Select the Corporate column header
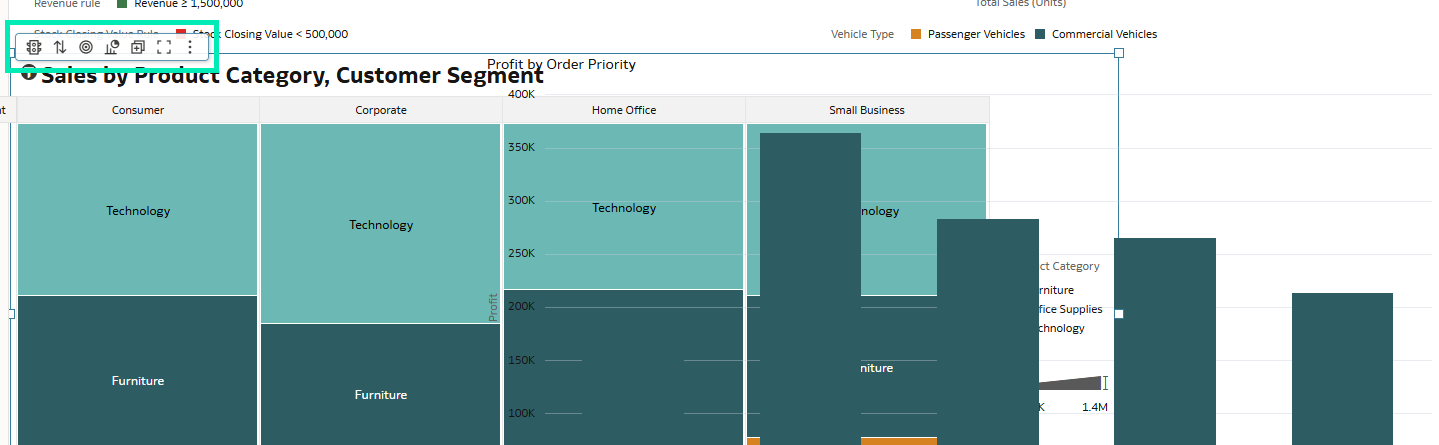Screen dimensions: 1439x445 (x=381, y=110)
